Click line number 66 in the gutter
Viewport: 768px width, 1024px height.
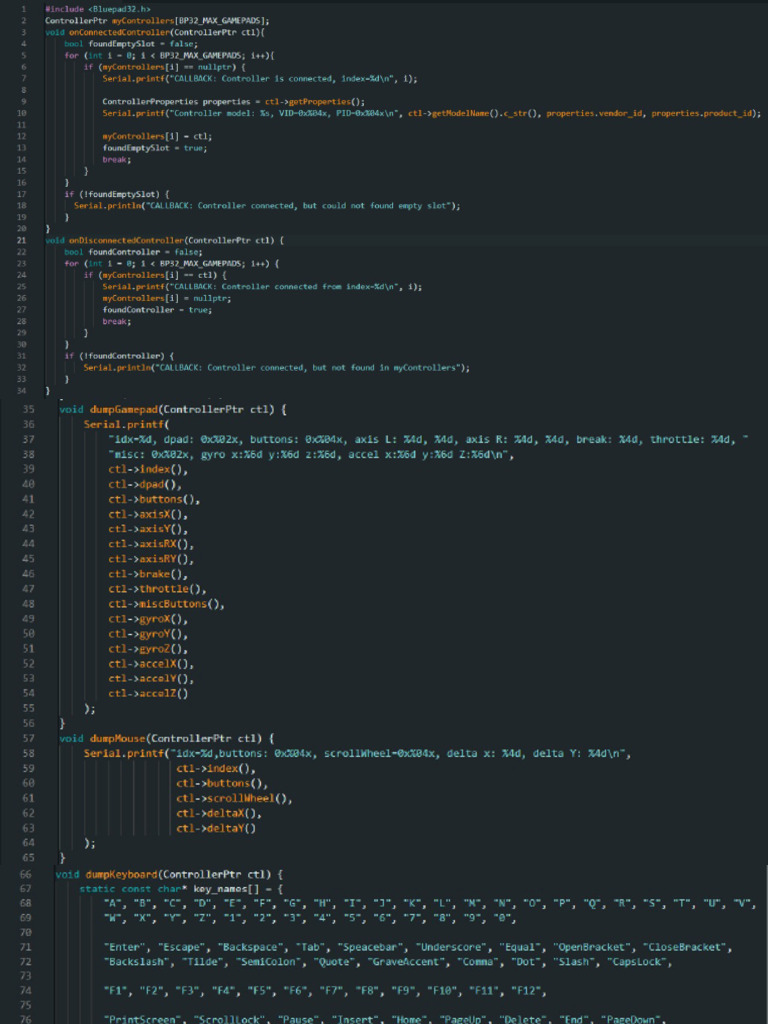(x=27, y=873)
